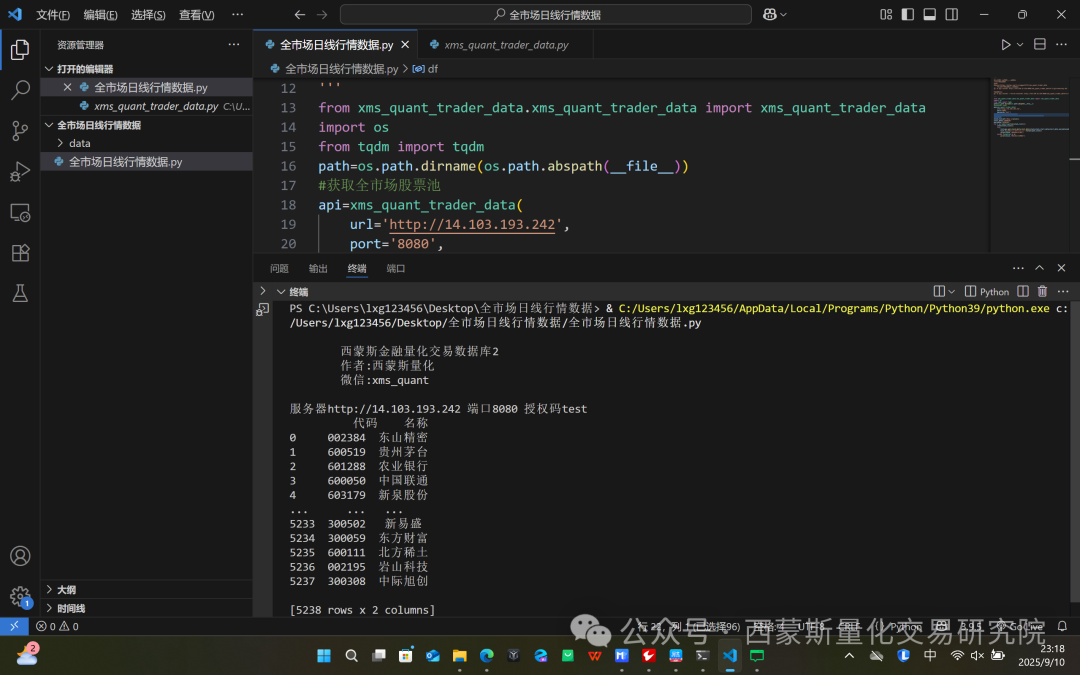Show hidden tray icons chevron
Viewport: 1080px width, 675px height.
849,655
